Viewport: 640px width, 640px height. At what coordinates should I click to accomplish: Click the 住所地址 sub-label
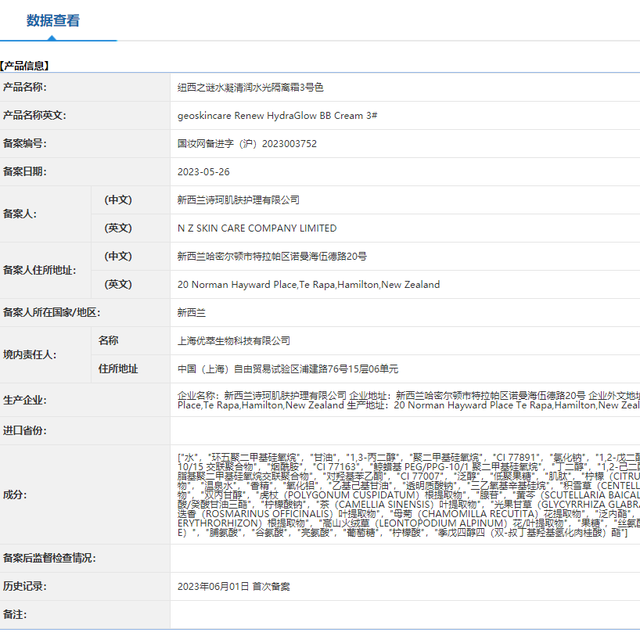click(118, 369)
